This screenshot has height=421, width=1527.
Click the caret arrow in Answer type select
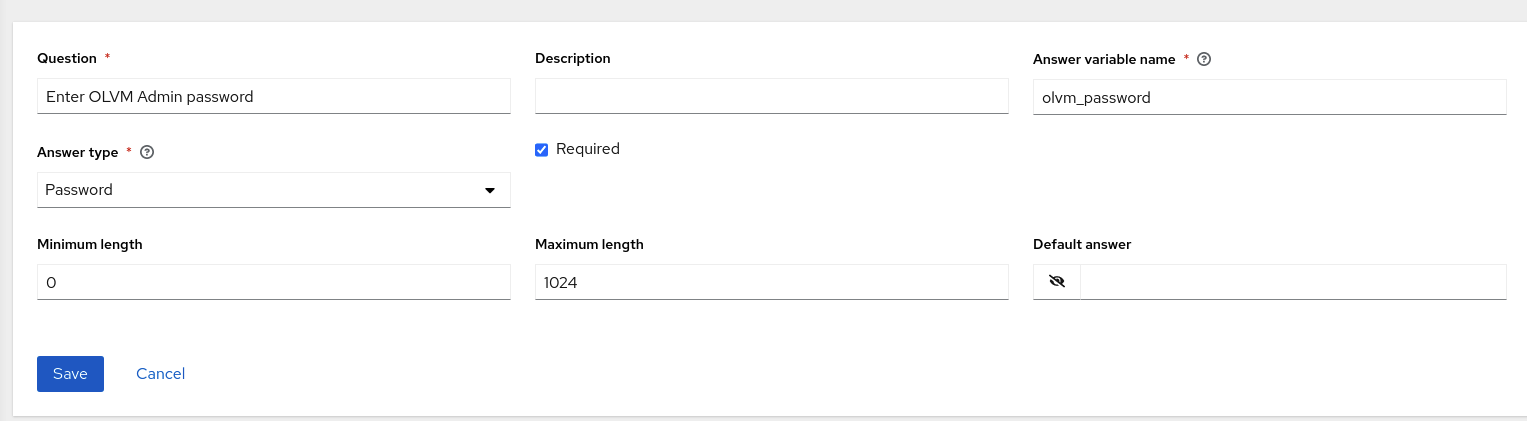pos(490,190)
